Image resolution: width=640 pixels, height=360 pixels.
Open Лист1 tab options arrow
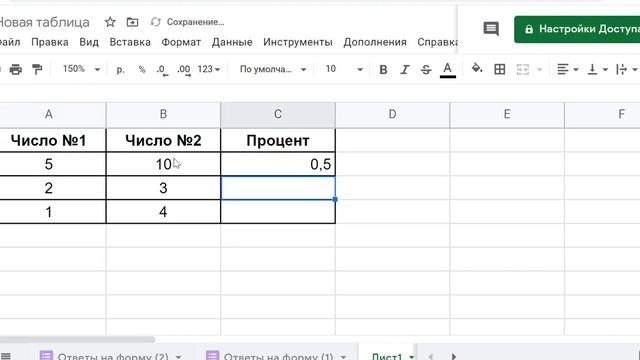point(411,357)
